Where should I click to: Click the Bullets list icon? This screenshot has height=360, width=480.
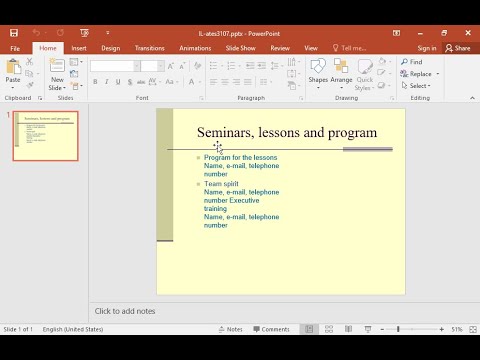213,66
